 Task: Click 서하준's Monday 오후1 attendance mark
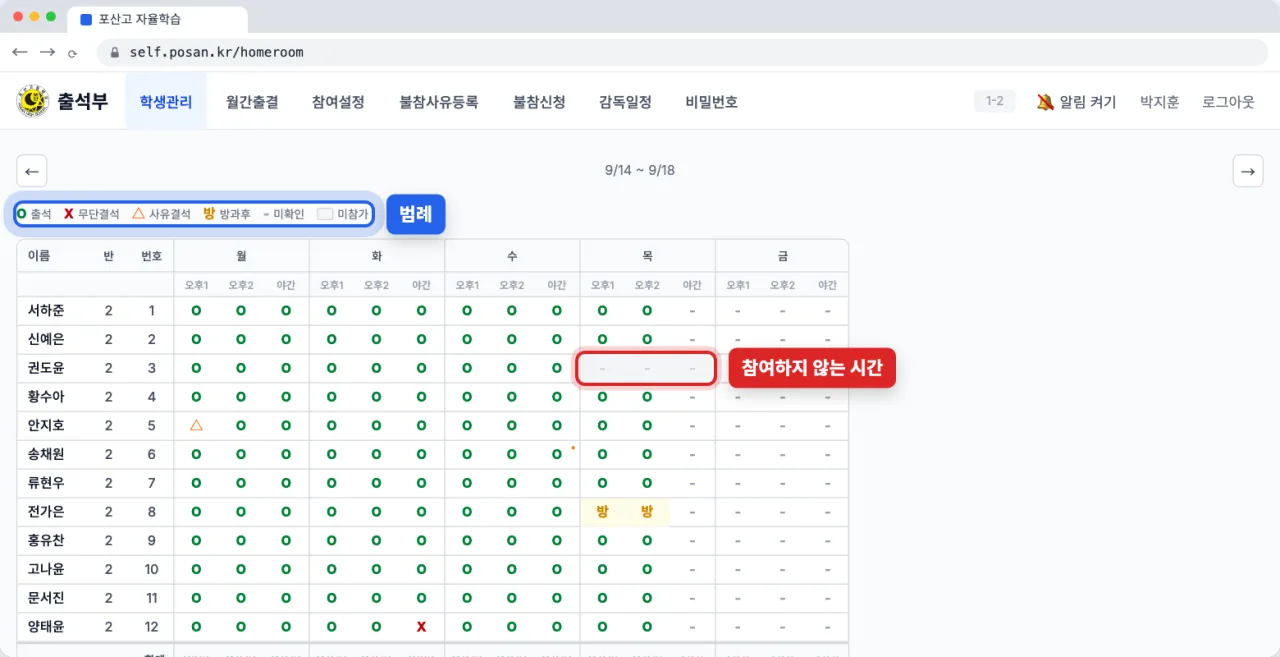click(196, 311)
